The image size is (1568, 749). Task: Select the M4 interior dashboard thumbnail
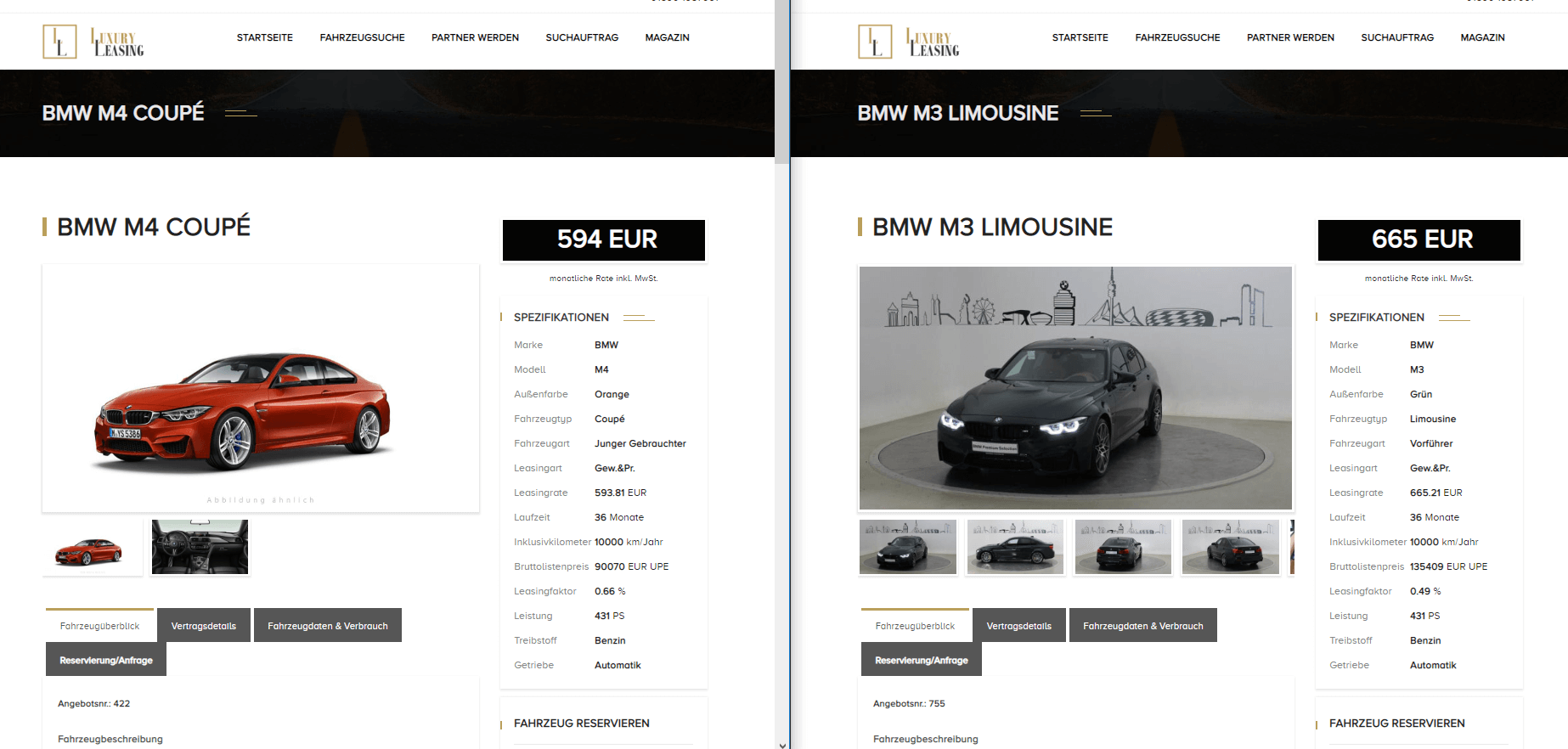(200, 548)
